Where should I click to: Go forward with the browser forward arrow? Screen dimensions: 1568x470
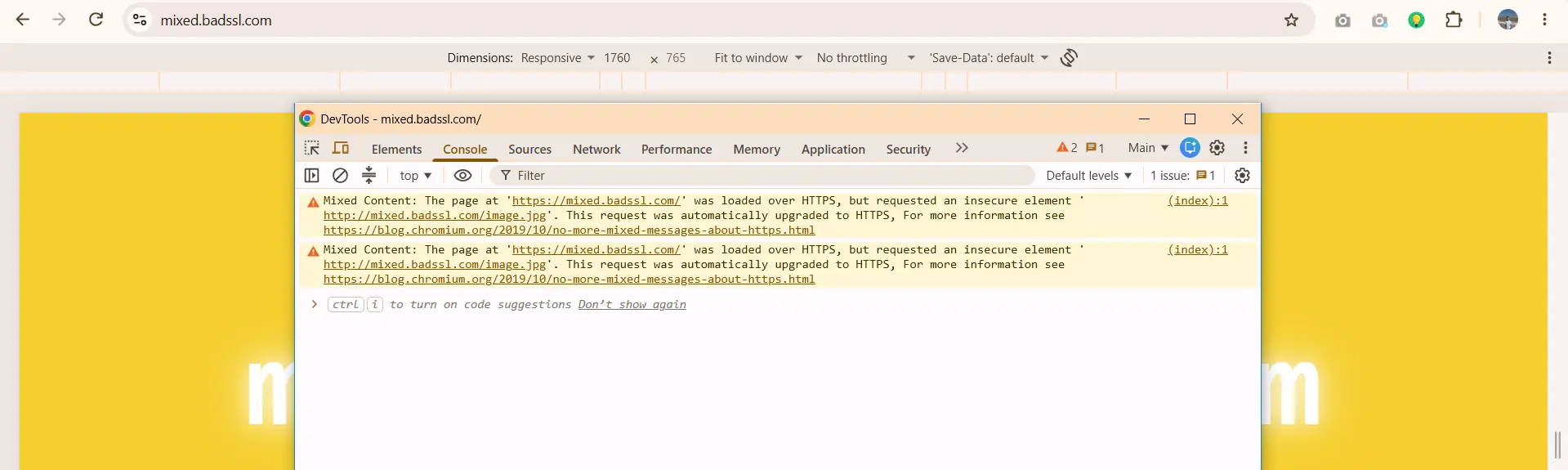pos(59,20)
